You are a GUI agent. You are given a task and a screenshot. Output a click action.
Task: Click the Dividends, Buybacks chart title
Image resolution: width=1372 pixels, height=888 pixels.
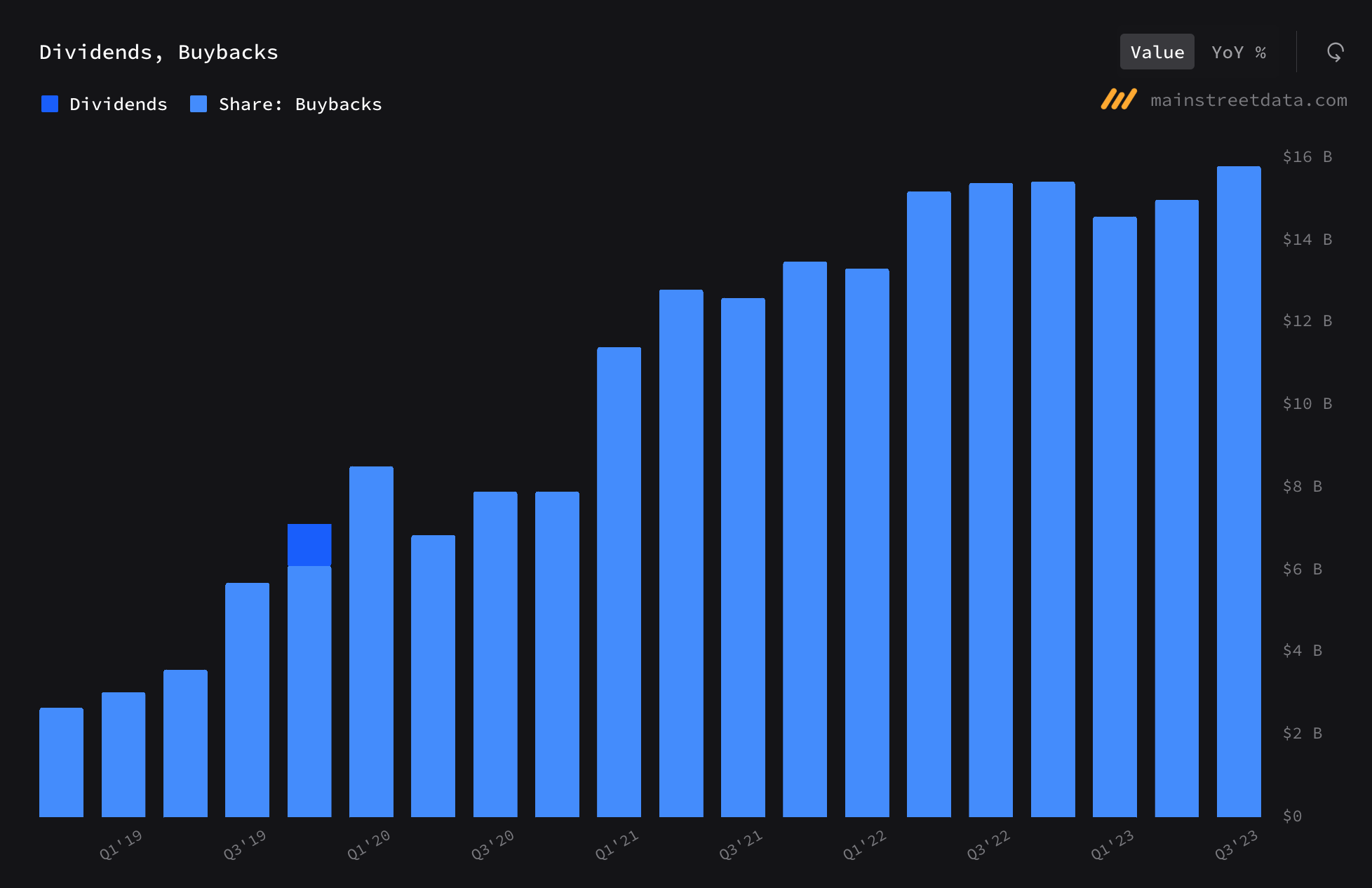(159, 52)
